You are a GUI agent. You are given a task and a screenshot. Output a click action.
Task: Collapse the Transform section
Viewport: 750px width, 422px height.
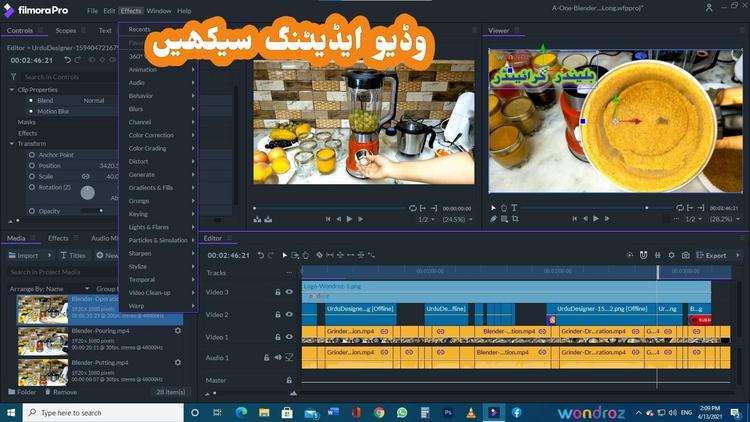click(x=11, y=144)
